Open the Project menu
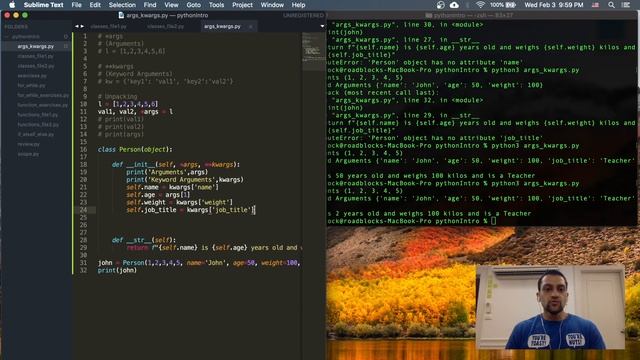Screen dimensions: 640x360 point(242,5)
